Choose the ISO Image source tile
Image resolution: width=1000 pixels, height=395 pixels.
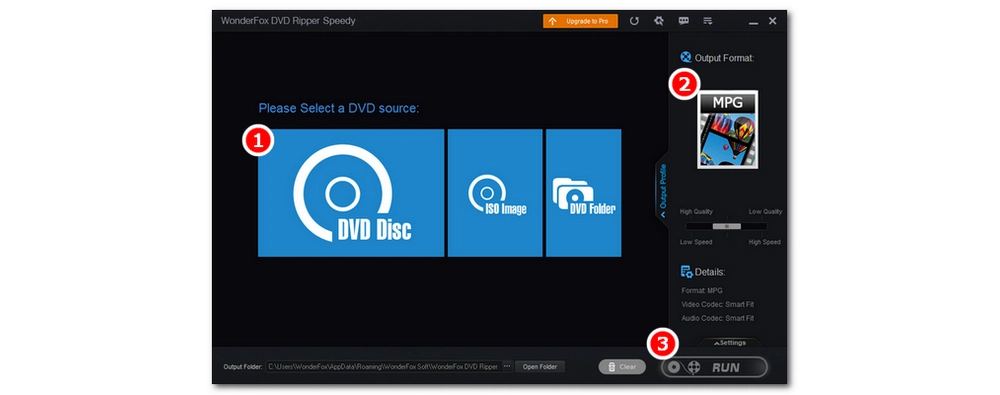point(495,193)
